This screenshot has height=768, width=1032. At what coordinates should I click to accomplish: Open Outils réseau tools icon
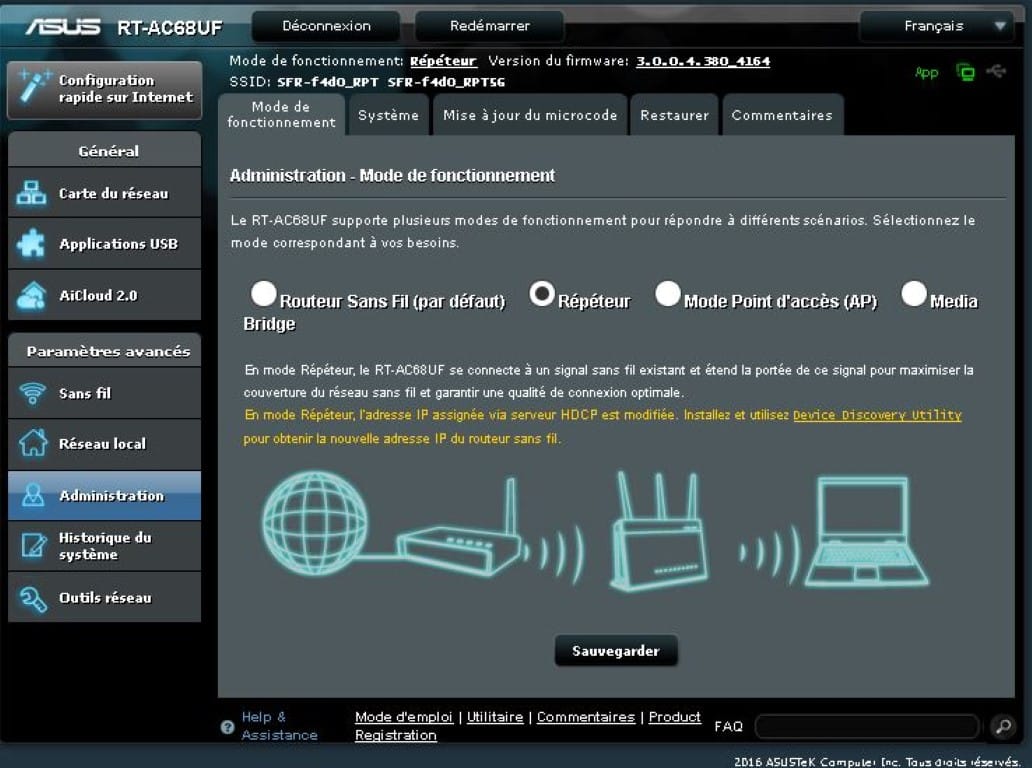tap(32, 598)
